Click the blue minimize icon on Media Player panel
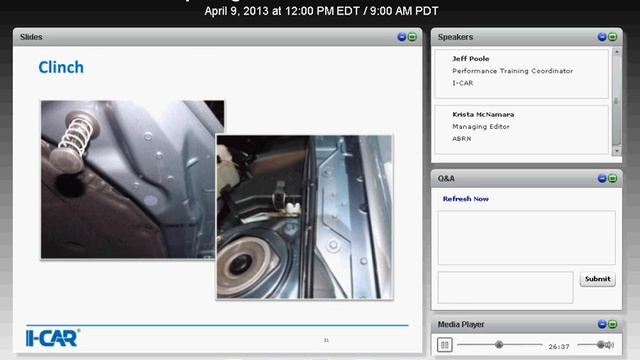640x360 pixels. (x=602, y=324)
